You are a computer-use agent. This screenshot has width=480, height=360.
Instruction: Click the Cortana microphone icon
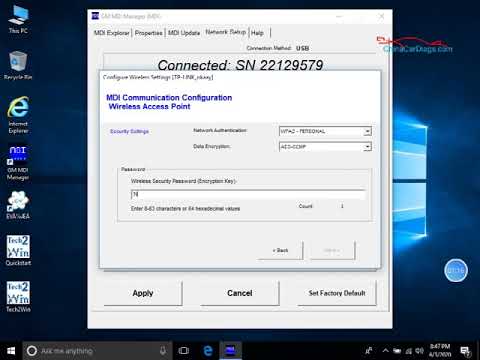coord(163,351)
